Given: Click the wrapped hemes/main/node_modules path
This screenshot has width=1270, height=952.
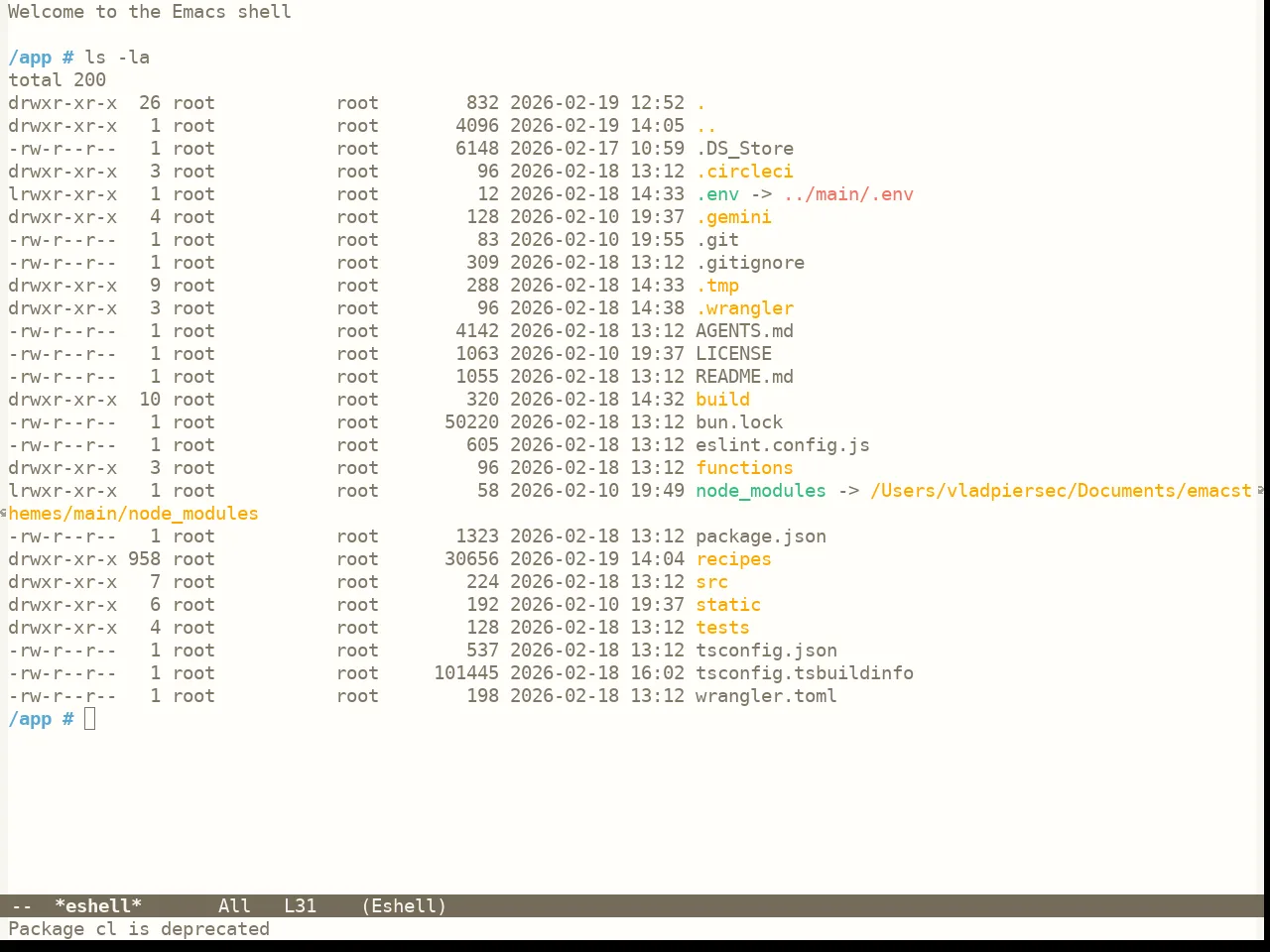Looking at the screenshot, I should click(x=133, y=514).
